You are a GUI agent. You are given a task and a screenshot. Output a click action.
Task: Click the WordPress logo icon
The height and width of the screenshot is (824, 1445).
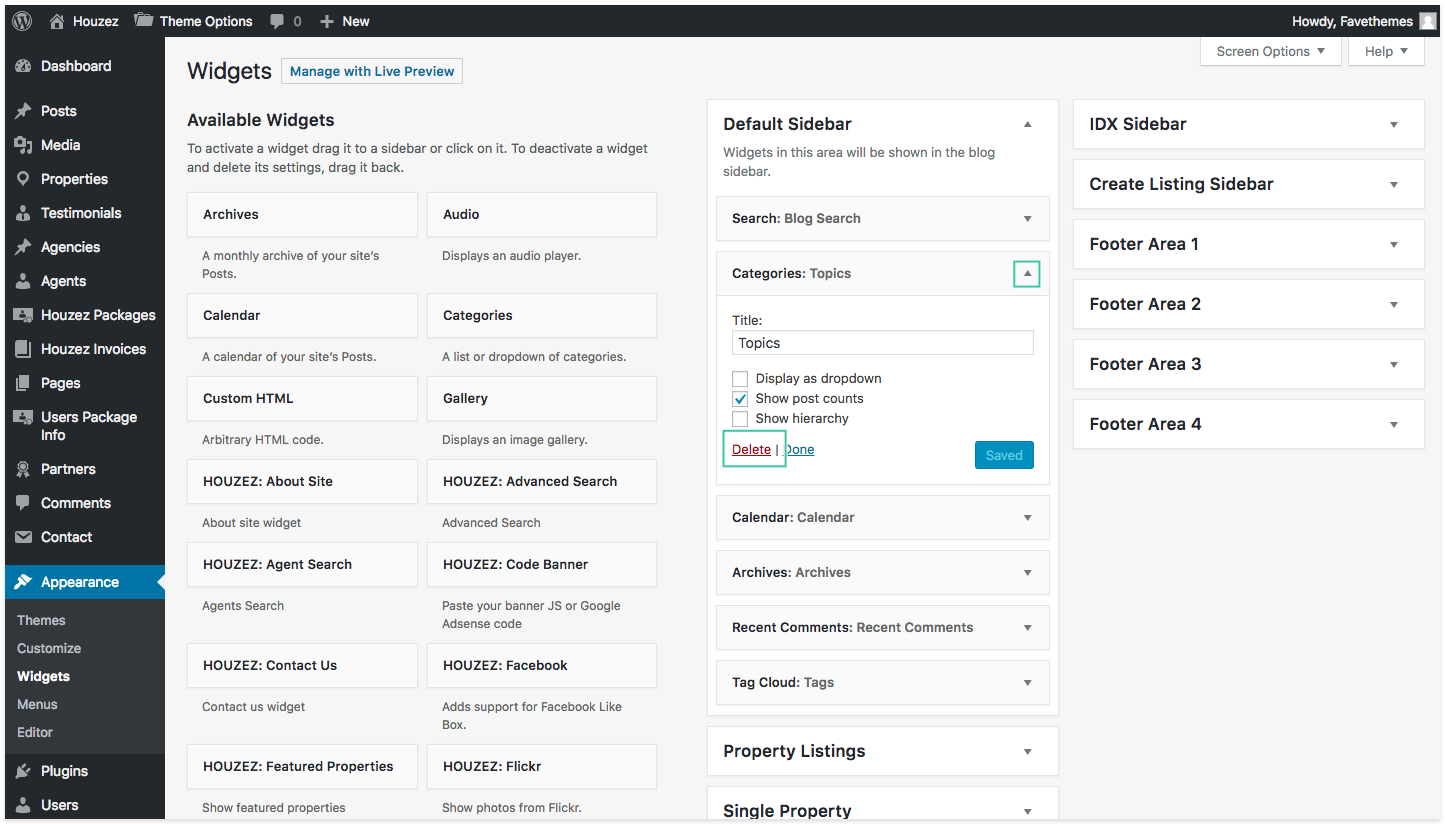pos(22,21)
